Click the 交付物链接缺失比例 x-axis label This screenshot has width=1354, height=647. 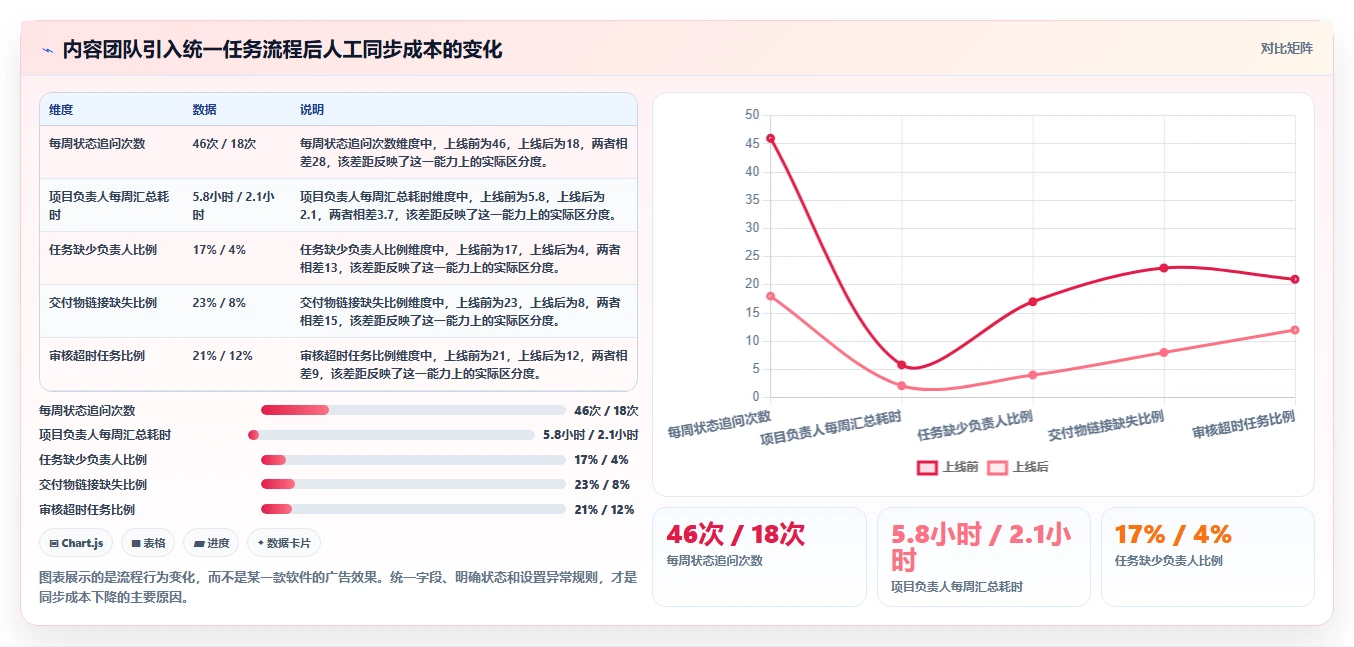[x=1105, y=426]
